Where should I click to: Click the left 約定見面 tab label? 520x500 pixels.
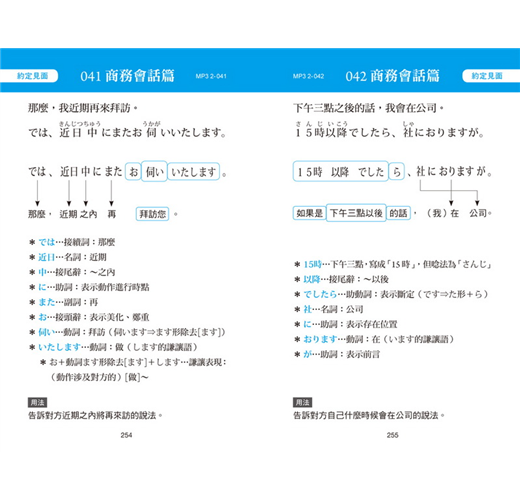click(x=32, y=76)
